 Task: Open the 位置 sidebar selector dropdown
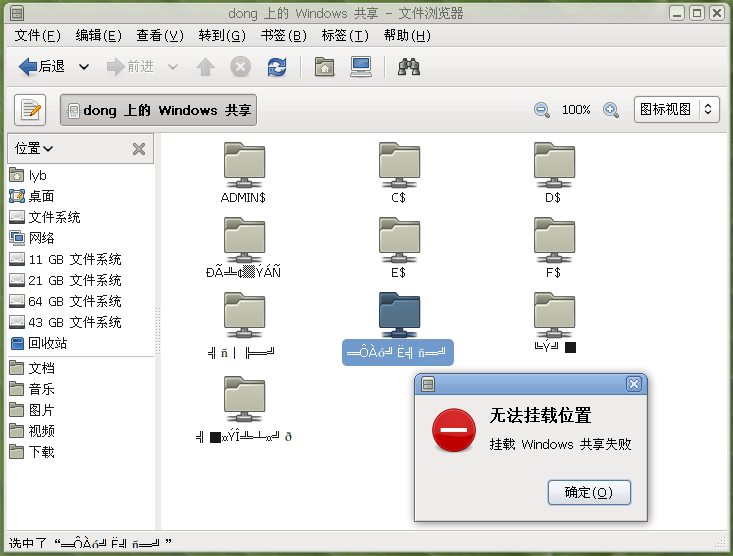[34, 149]
